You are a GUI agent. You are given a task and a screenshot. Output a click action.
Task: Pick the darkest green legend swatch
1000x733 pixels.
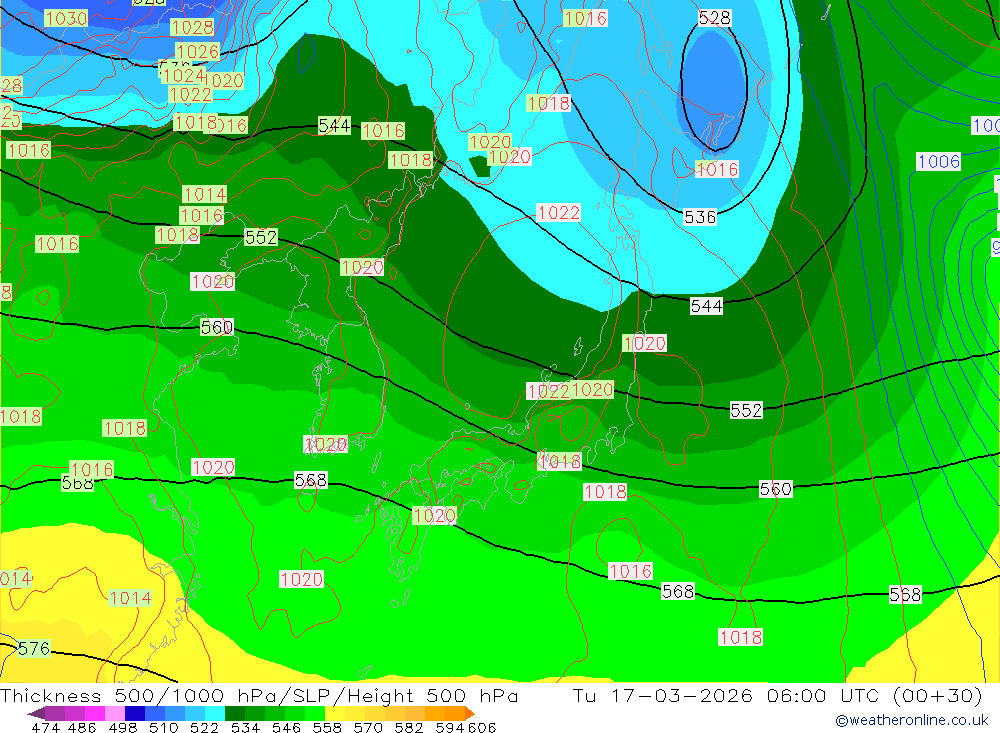[235, 713]
